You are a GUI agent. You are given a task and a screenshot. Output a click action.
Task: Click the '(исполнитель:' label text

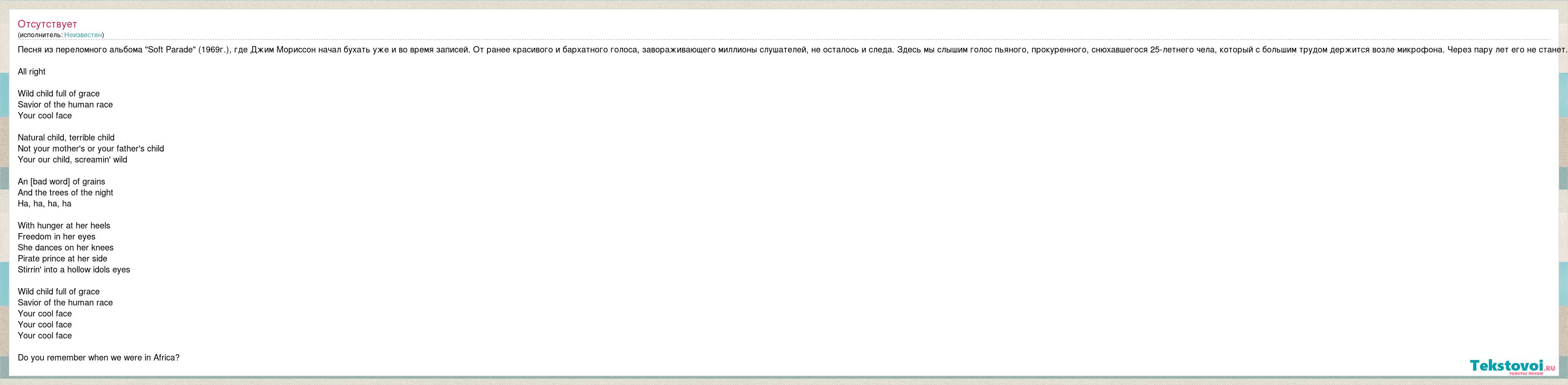pyautogui.click(x=40, y=36)
